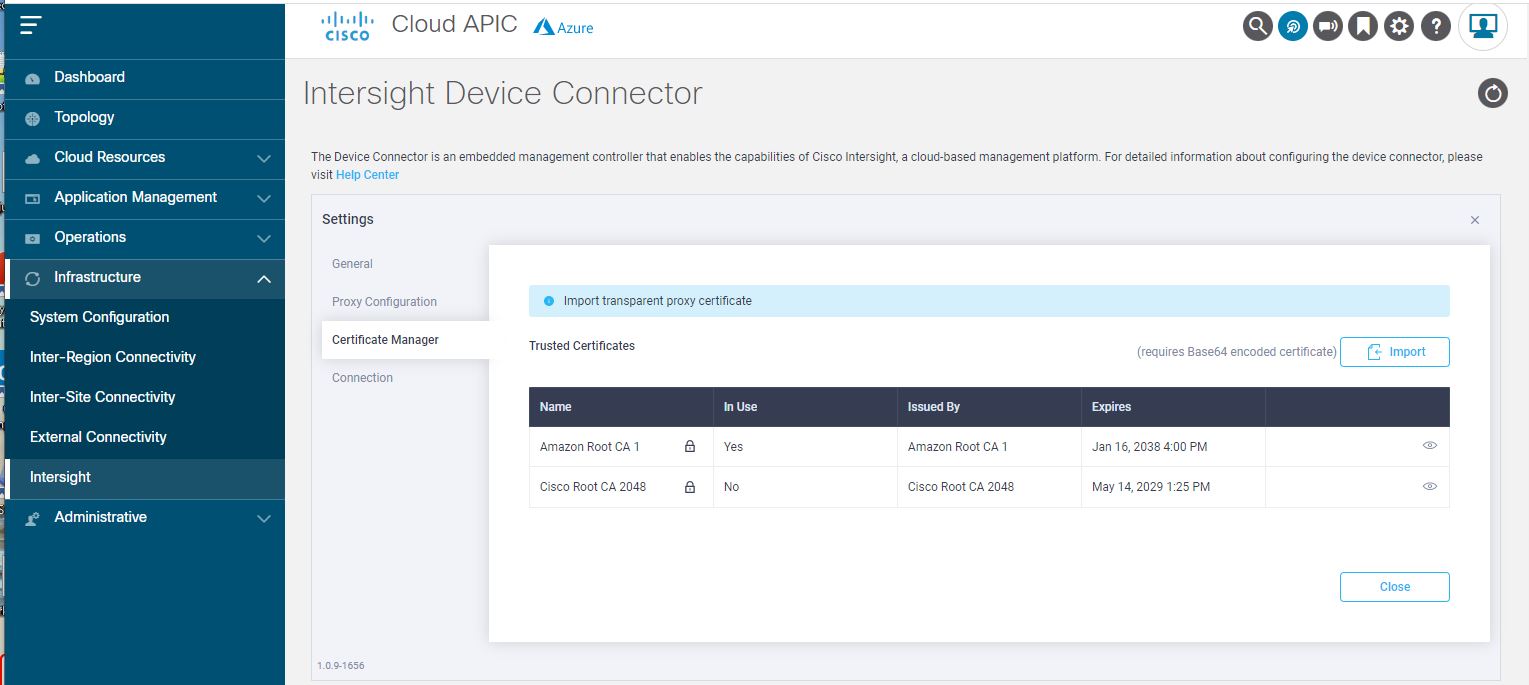Open the search magnifier icon in header
Image resolution: width=1529 pixels, height=685 pixels.
click(1257, 26)
